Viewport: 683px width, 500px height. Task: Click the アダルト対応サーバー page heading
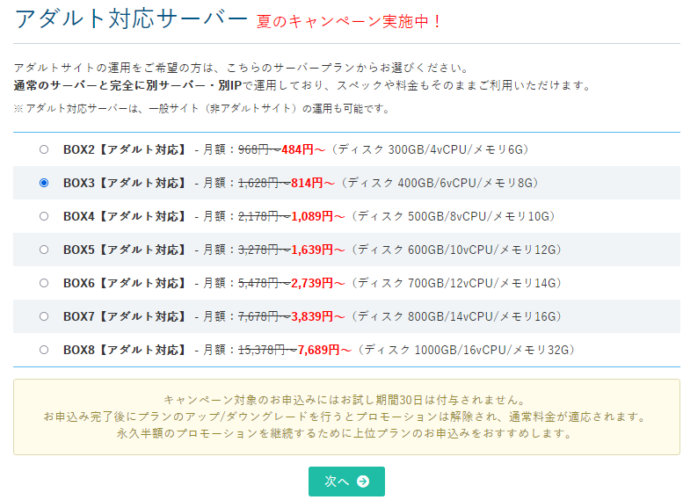(131, 19)
